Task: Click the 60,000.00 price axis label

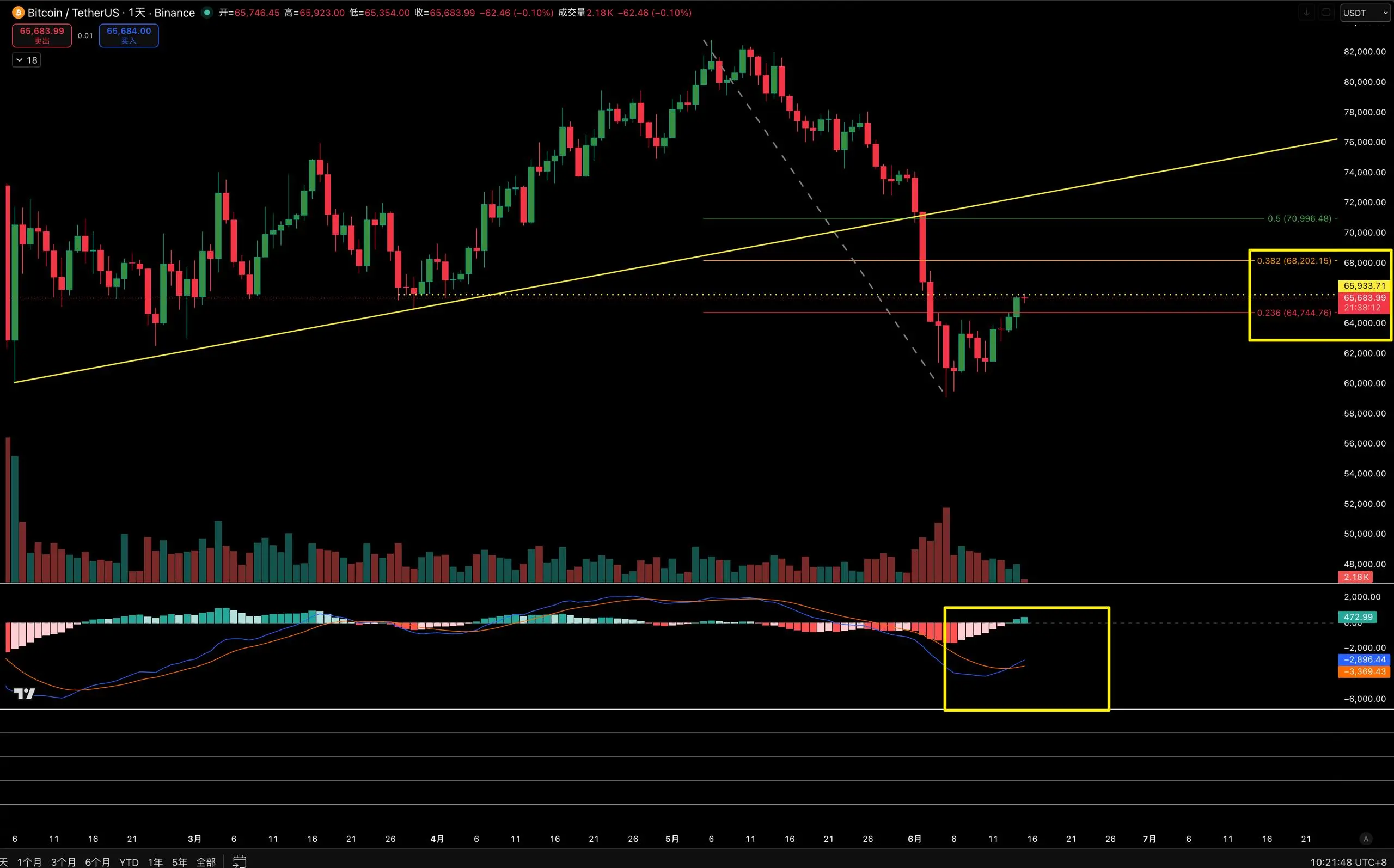Action: coord(1365,383)
